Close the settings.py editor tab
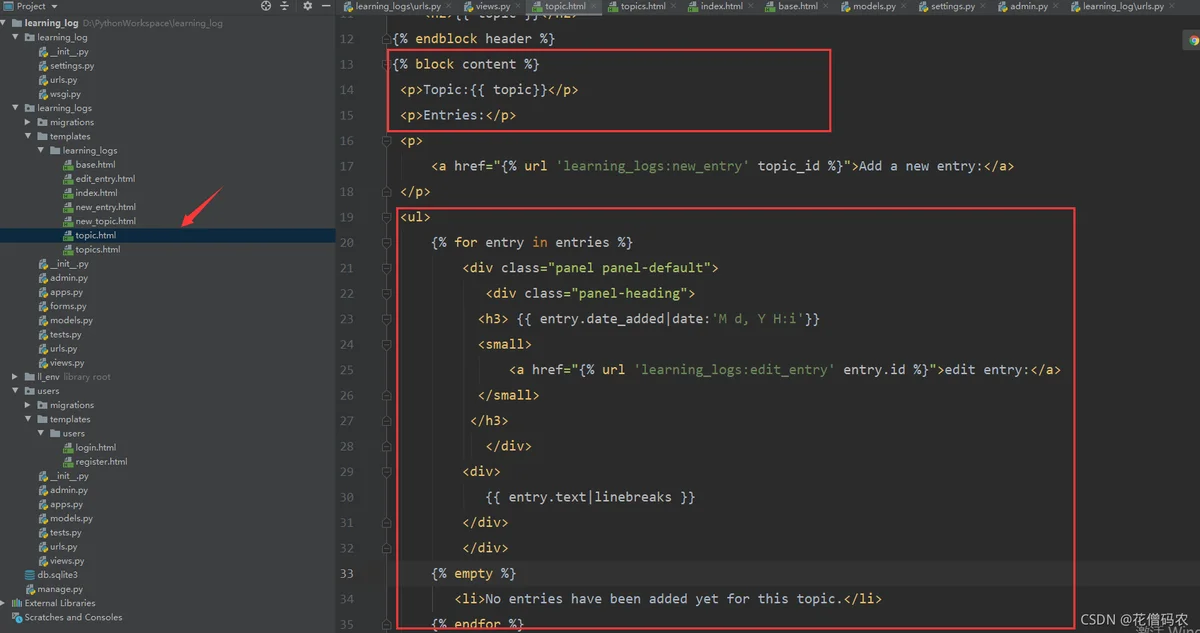The image size is (1200, 633). coord(983,7)
